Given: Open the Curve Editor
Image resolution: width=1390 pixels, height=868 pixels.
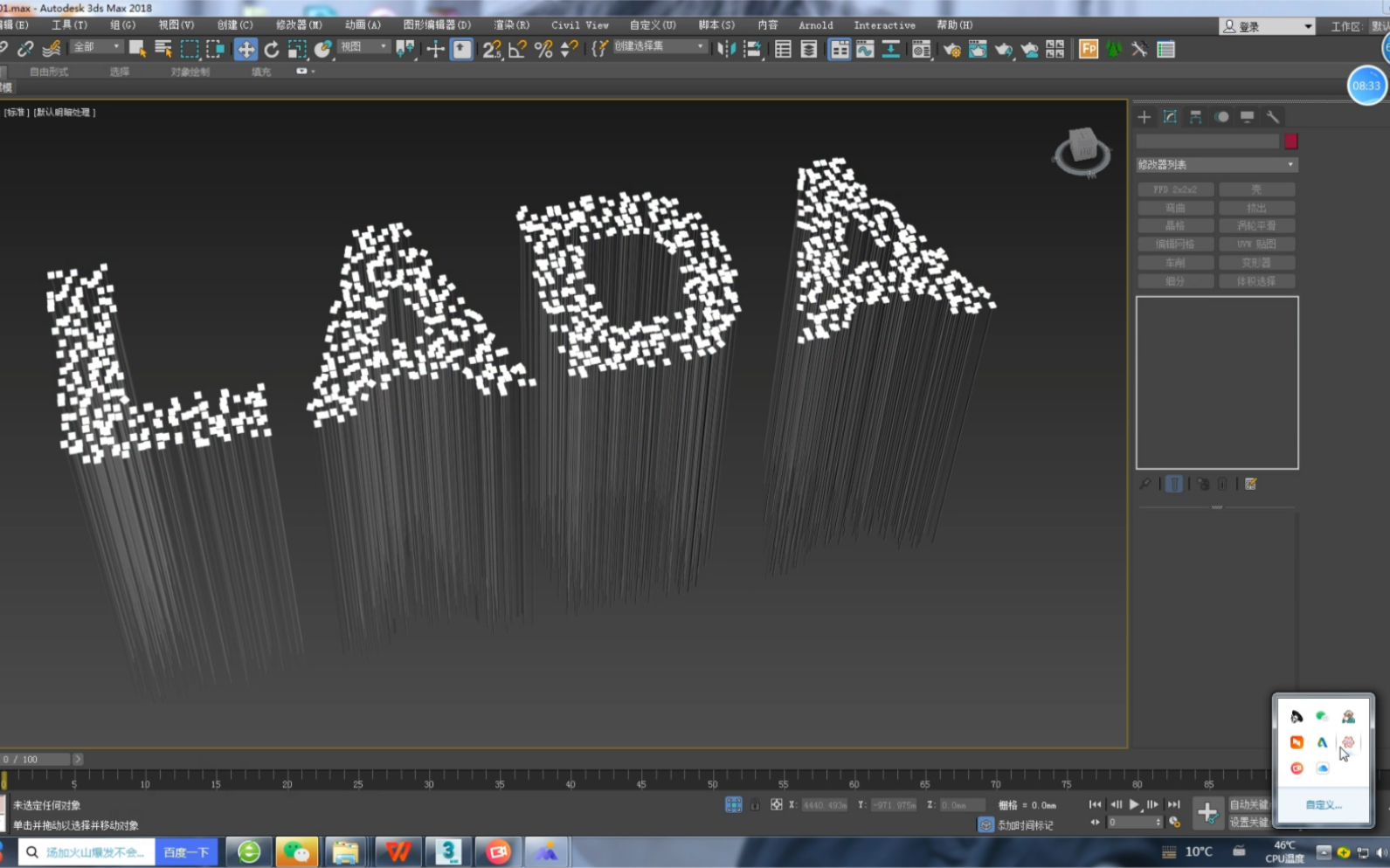Looking at the screenshot, I should click(865, 49).
